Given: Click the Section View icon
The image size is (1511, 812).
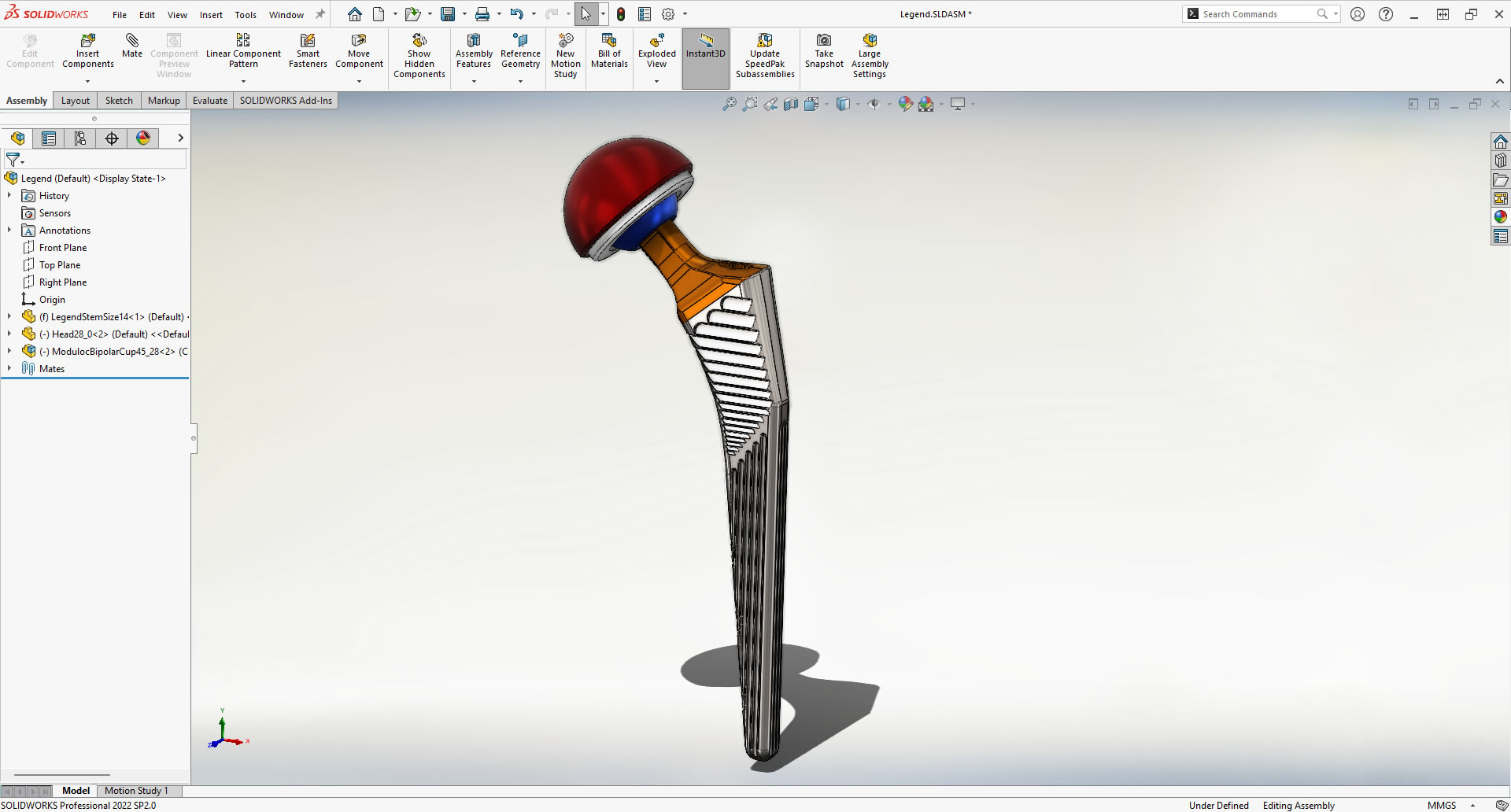Looking at the screenshot, I should click(790, 103).
